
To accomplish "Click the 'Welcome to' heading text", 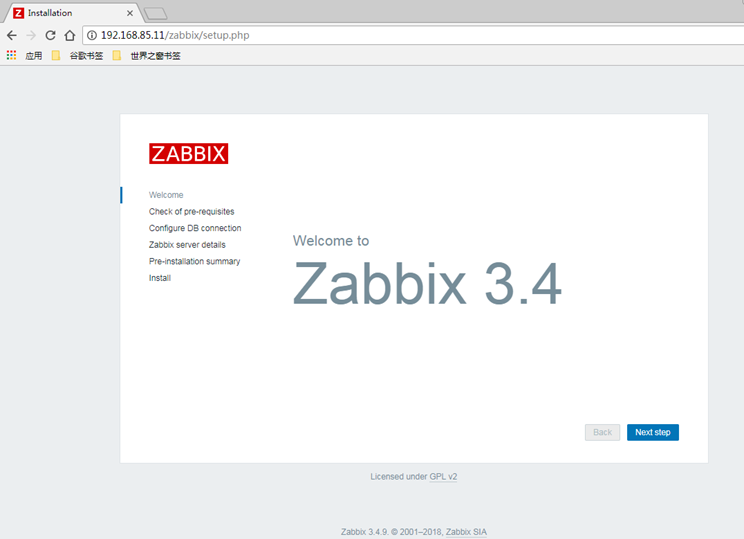I will point(331,241).
